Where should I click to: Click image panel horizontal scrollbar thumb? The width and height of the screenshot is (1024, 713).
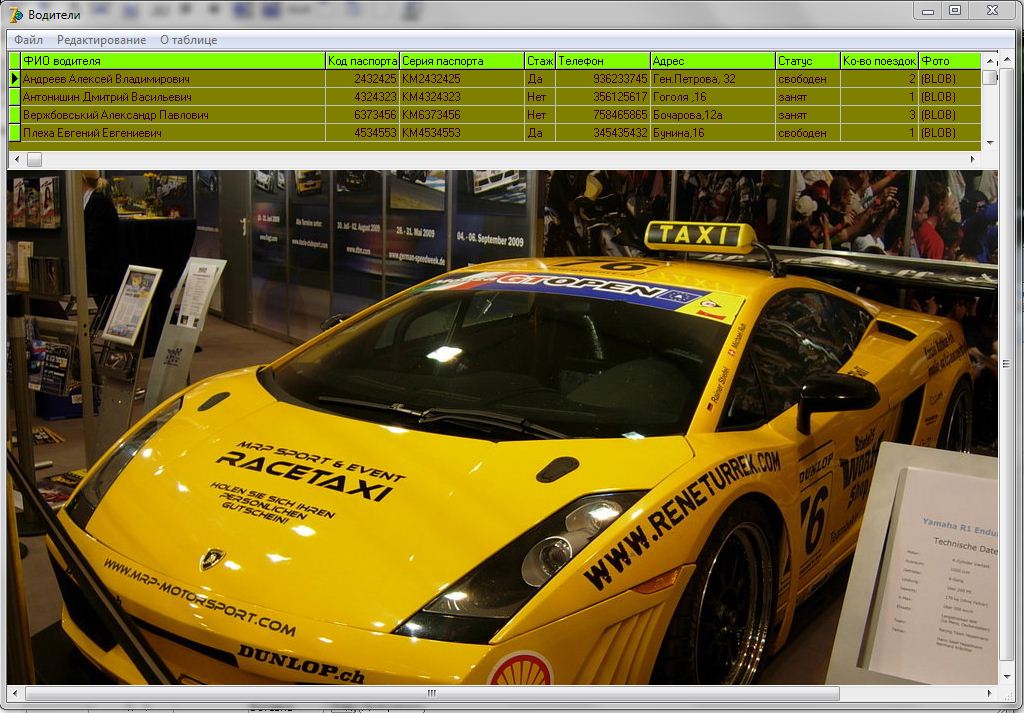(x=432, y=693)
